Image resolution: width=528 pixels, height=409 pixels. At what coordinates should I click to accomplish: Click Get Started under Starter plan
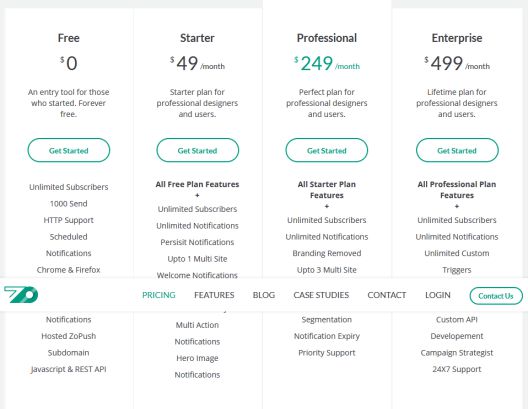[198, 150]
